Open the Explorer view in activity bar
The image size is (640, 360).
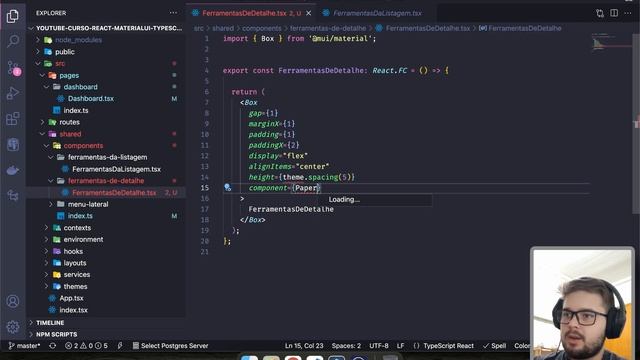13,16
